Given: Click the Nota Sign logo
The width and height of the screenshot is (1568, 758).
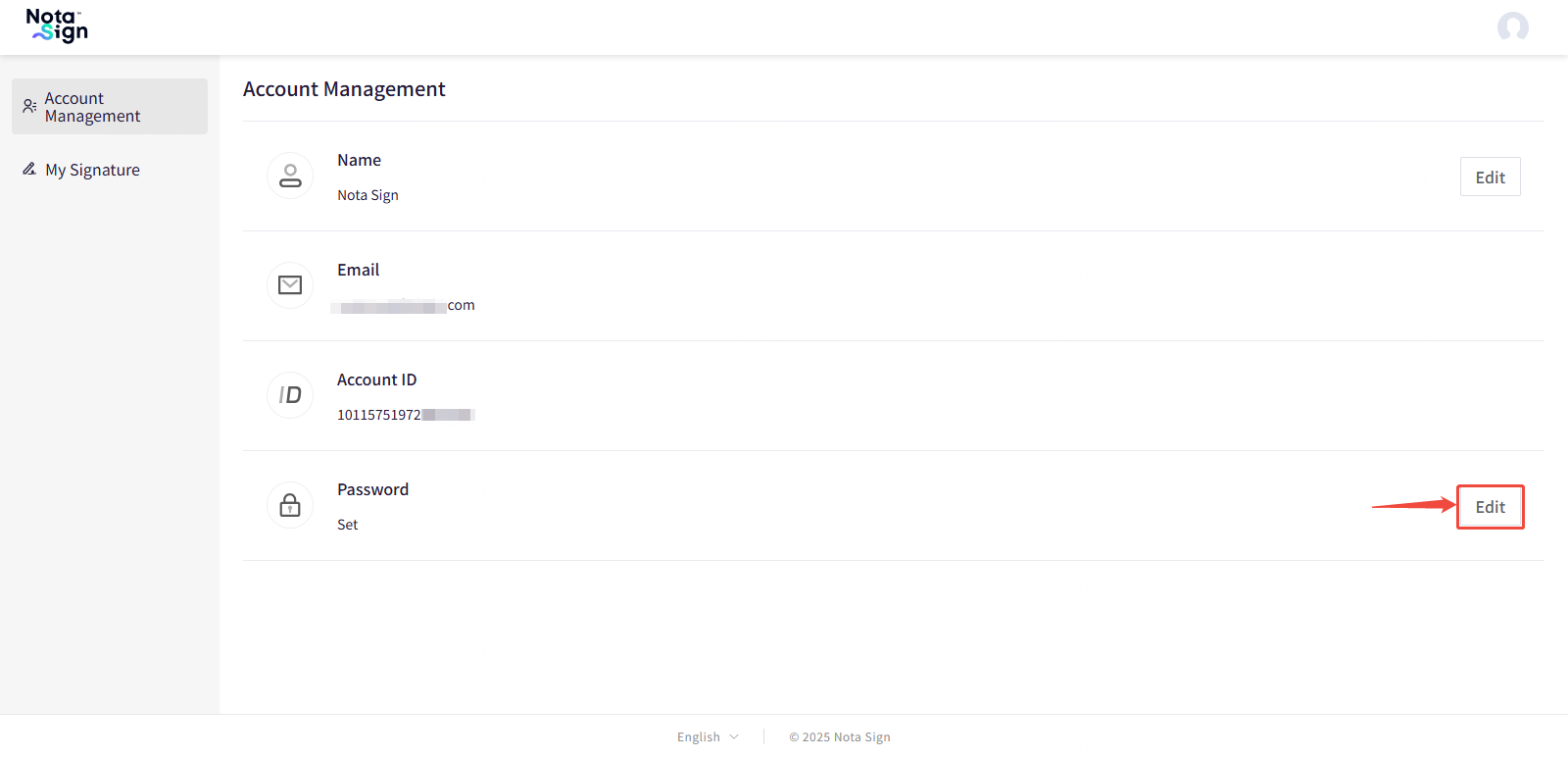Looking at the screenshot, I should pyautogui.click(x=57, y=25).
